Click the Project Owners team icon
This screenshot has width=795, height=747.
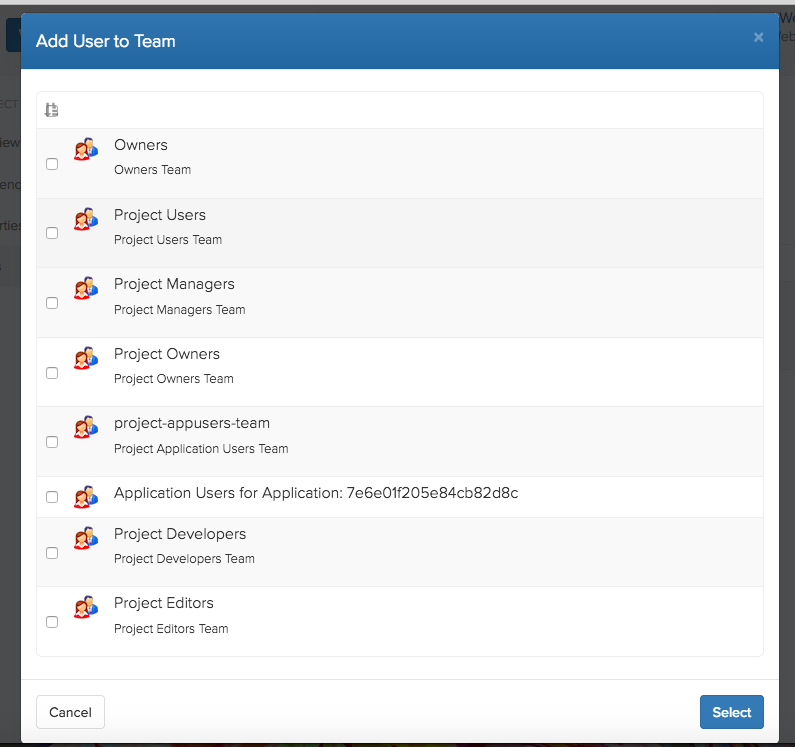point(85,359)
